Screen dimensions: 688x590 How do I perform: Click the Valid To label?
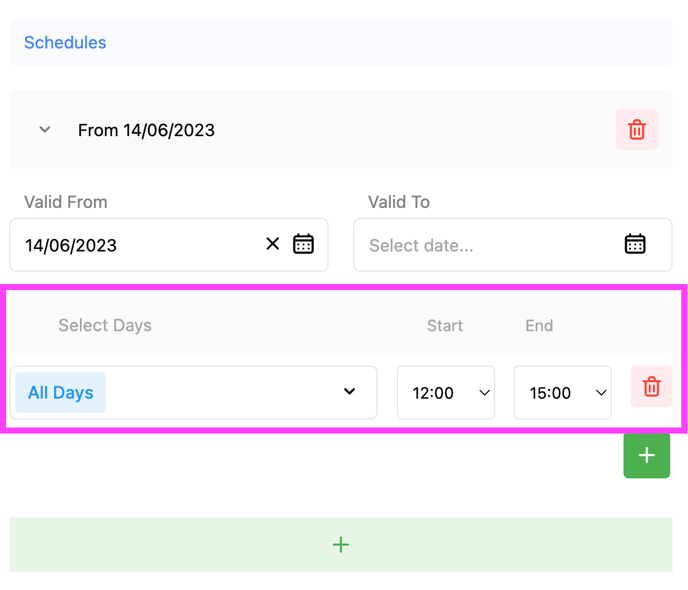click(398, 202)
